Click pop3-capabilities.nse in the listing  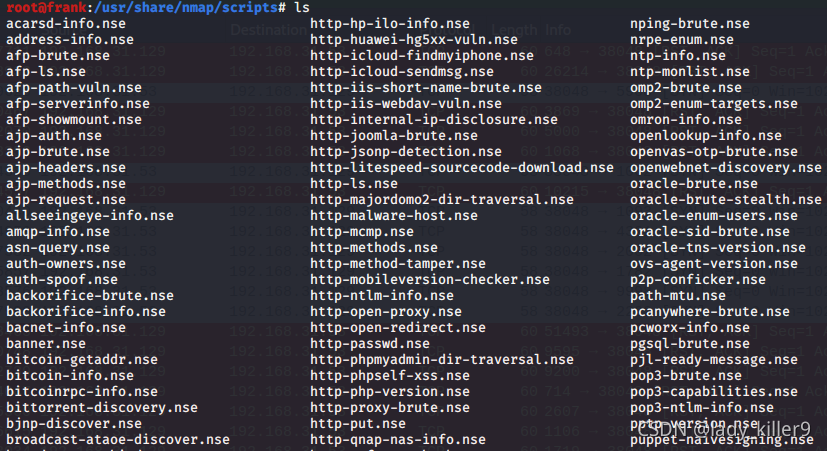[714, 392]
